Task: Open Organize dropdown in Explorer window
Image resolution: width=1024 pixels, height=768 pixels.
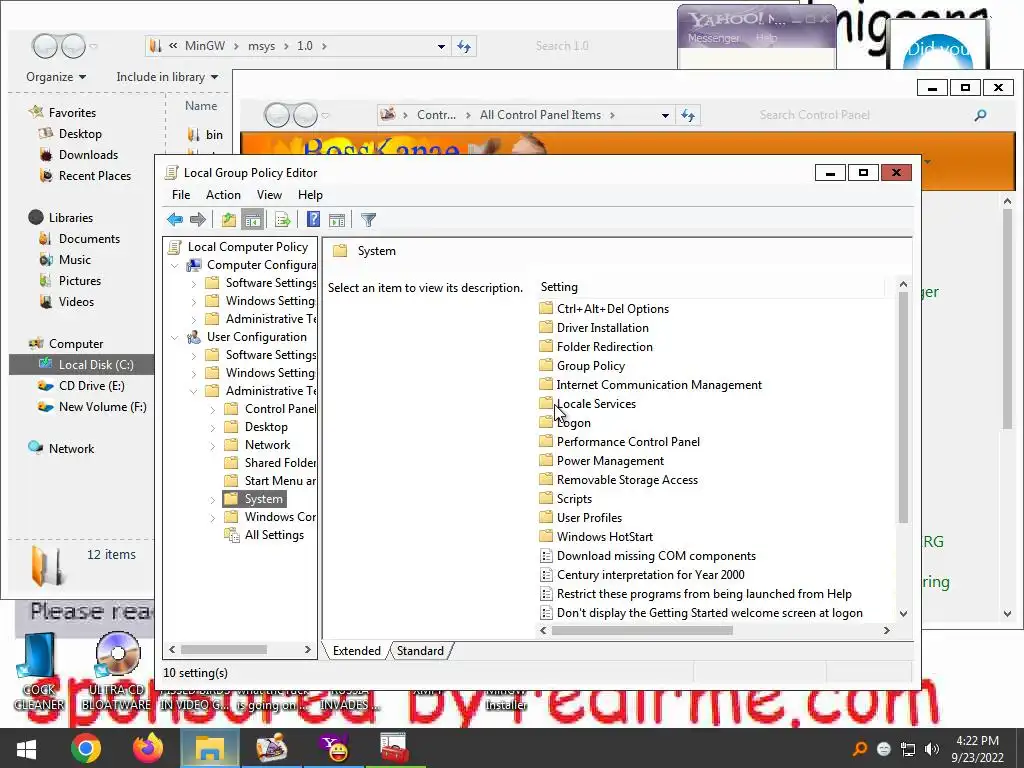Action: [x=56, y=76]
